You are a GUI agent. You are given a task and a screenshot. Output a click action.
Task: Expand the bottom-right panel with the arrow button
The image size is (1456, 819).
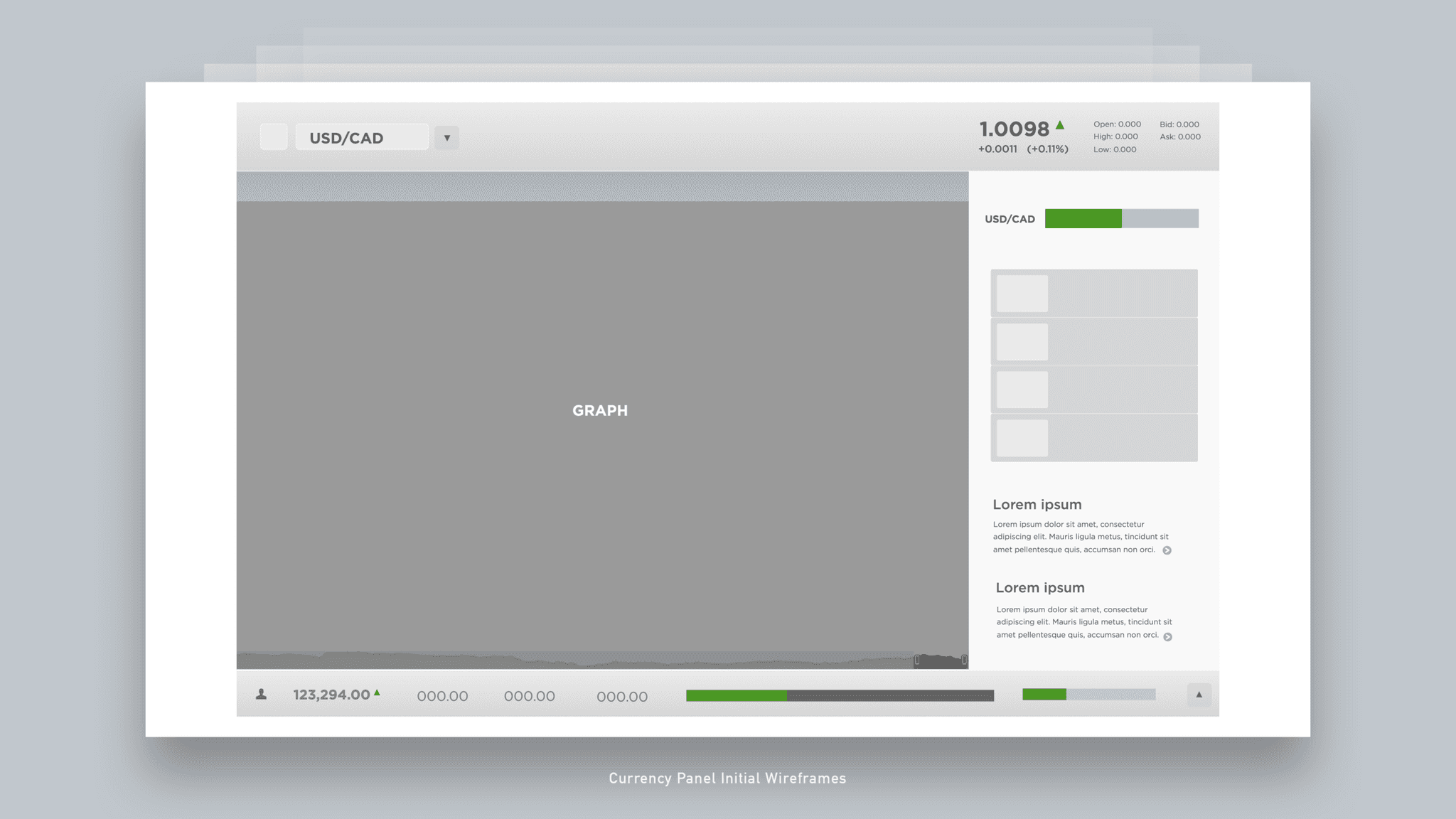[1199, 695]
